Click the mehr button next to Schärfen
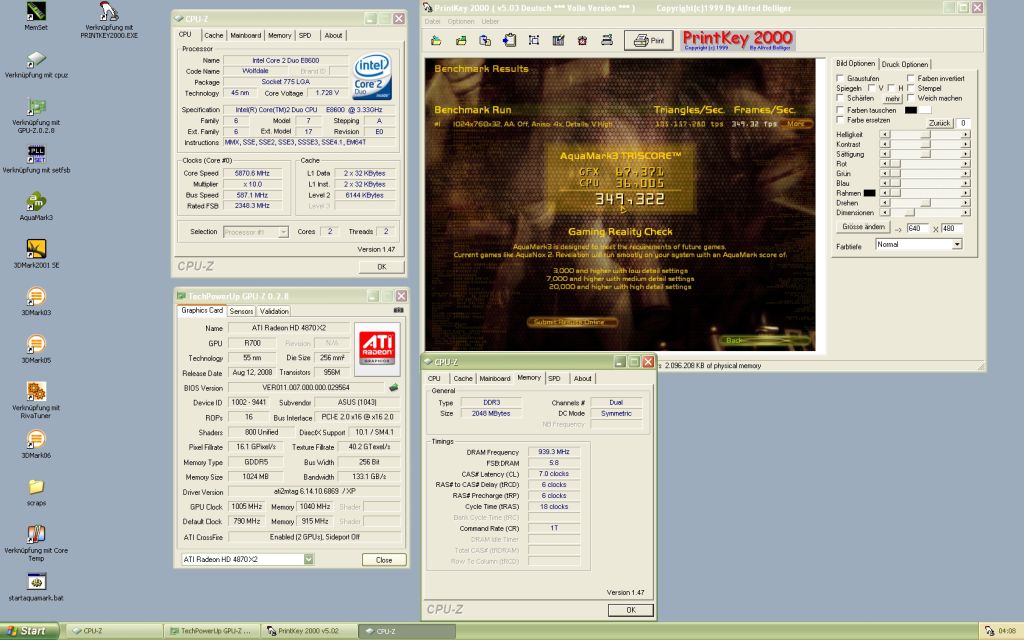Viewport: 1024px width, 640px height. (892, 99)
